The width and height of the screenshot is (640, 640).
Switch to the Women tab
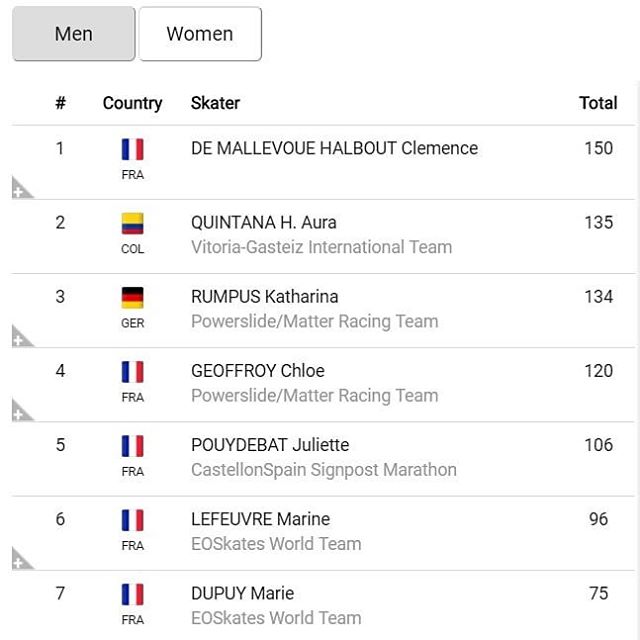point(200,34)
